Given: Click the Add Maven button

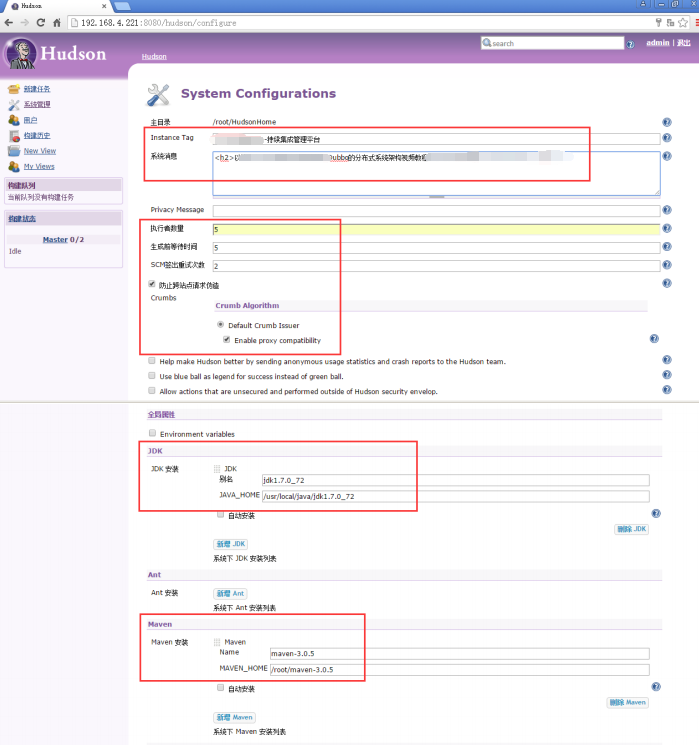Looking at the screenshot, I should [x=235, y=717].
